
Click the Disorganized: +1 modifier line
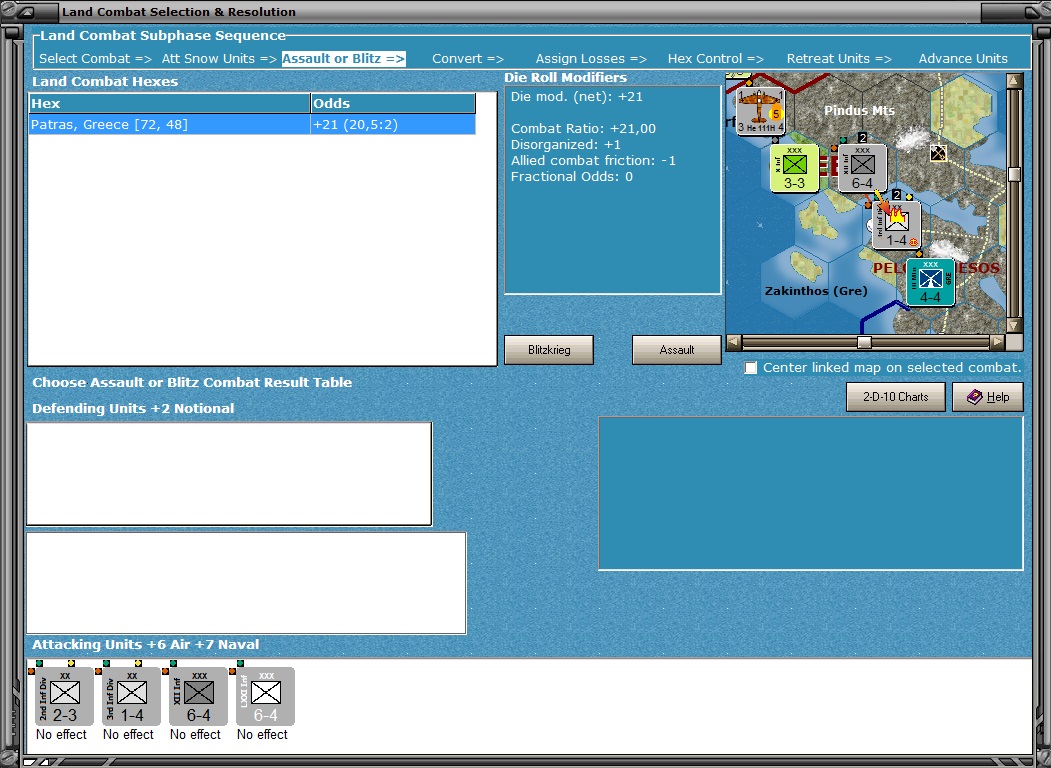click(x=566, y=145)
